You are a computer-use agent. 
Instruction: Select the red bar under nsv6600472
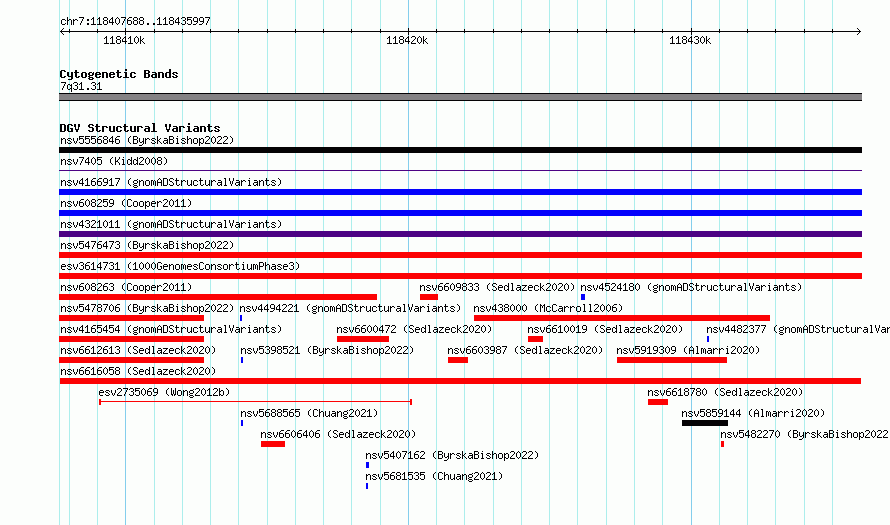[x=363, y=339]
